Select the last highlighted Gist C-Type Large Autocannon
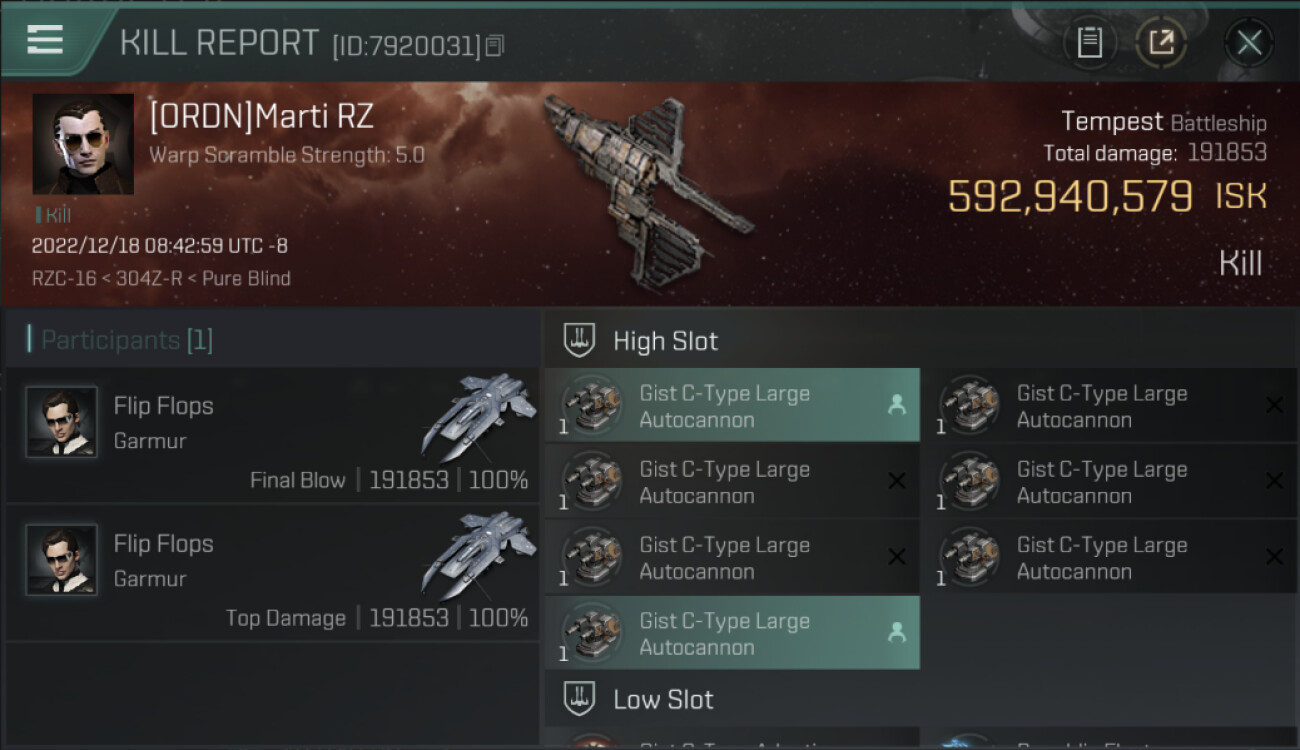The height and width of the screenshot is (750, 1300). click(x=732, y=632)
